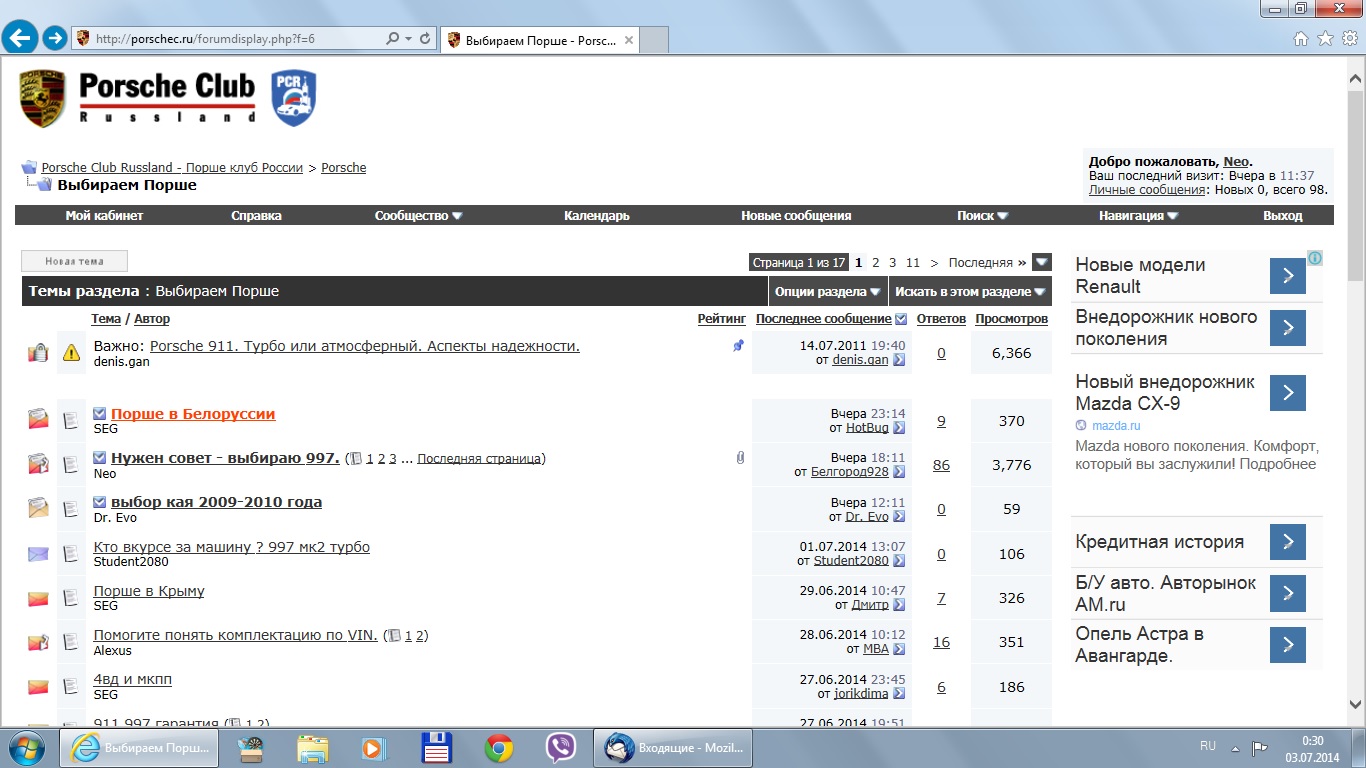
Task: Open the Новые модели Renault ad arrow
Action: [x=1288, y=276]
